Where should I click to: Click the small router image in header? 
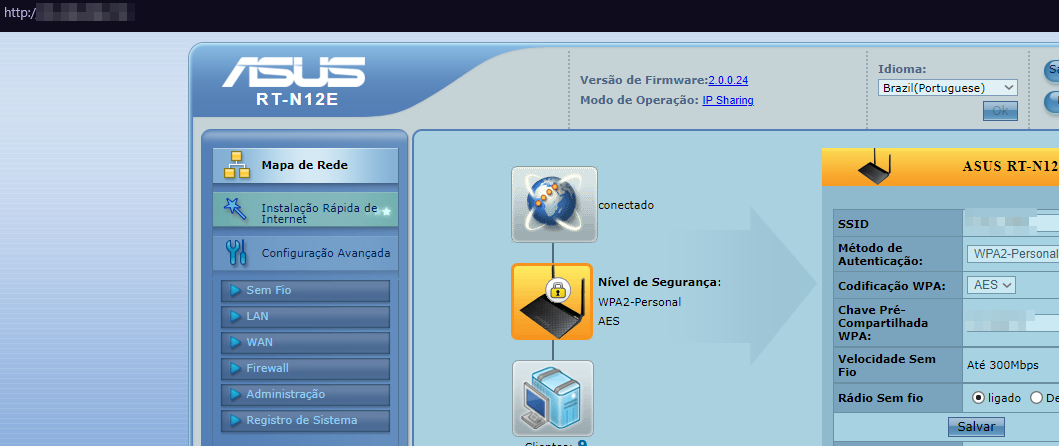[875, 166]
